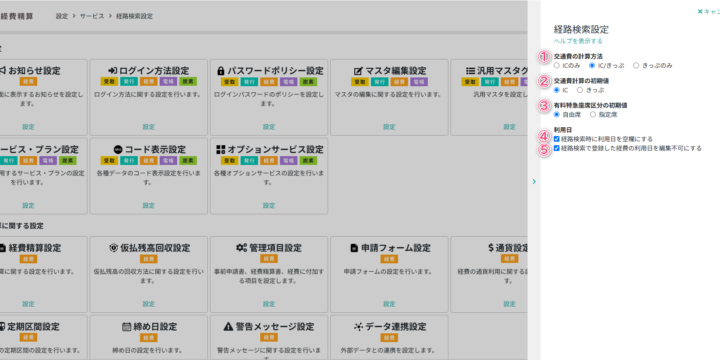Open 設定 link under オプションサービス設定

[x=269, y=205]
